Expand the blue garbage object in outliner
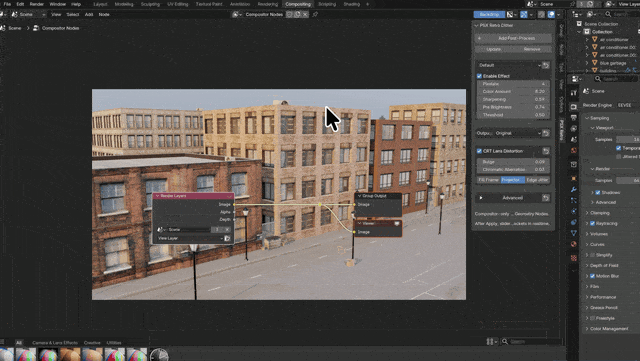 pos(587,63)
